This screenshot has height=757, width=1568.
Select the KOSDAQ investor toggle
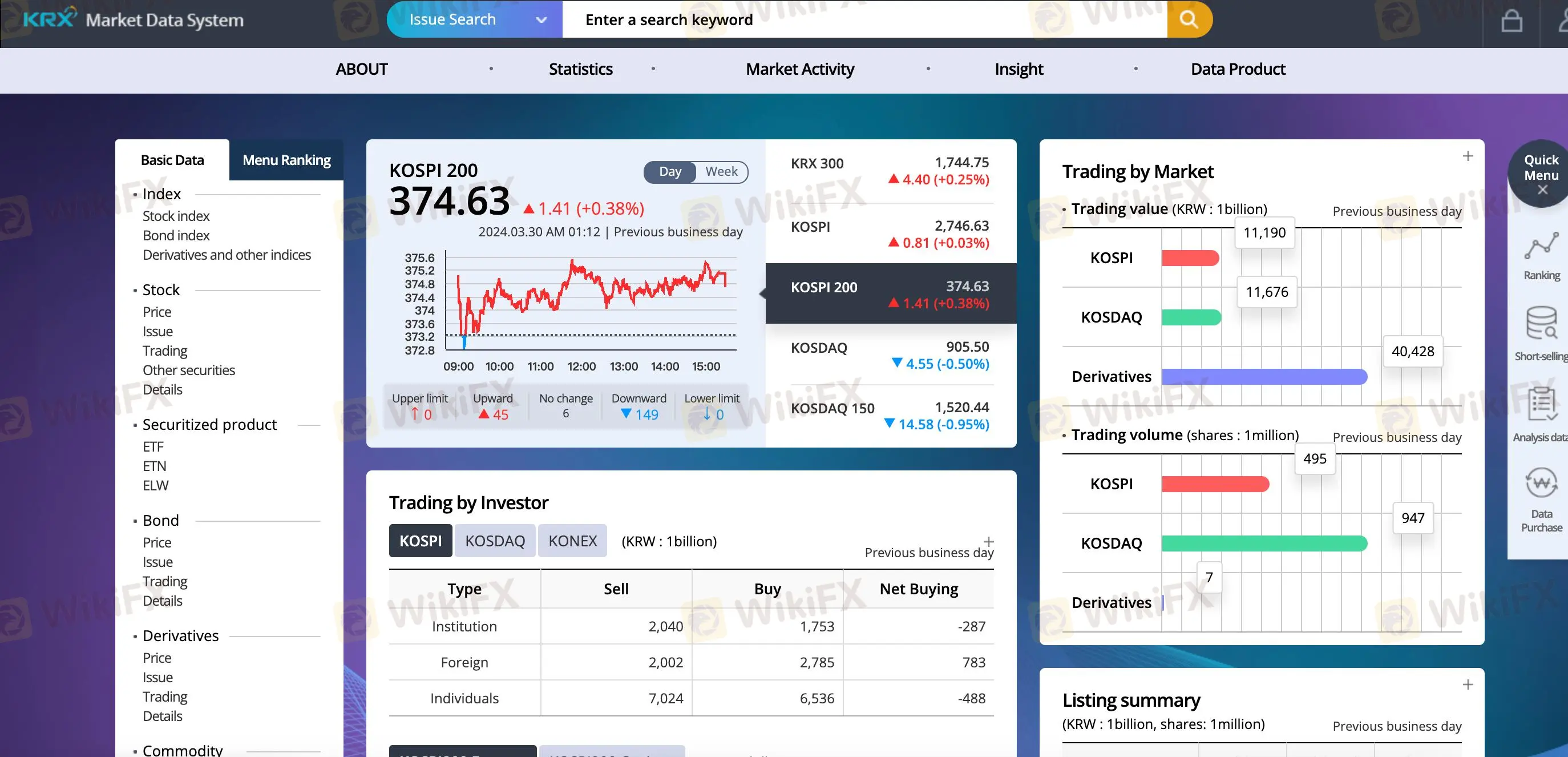(x=494, y=541)
